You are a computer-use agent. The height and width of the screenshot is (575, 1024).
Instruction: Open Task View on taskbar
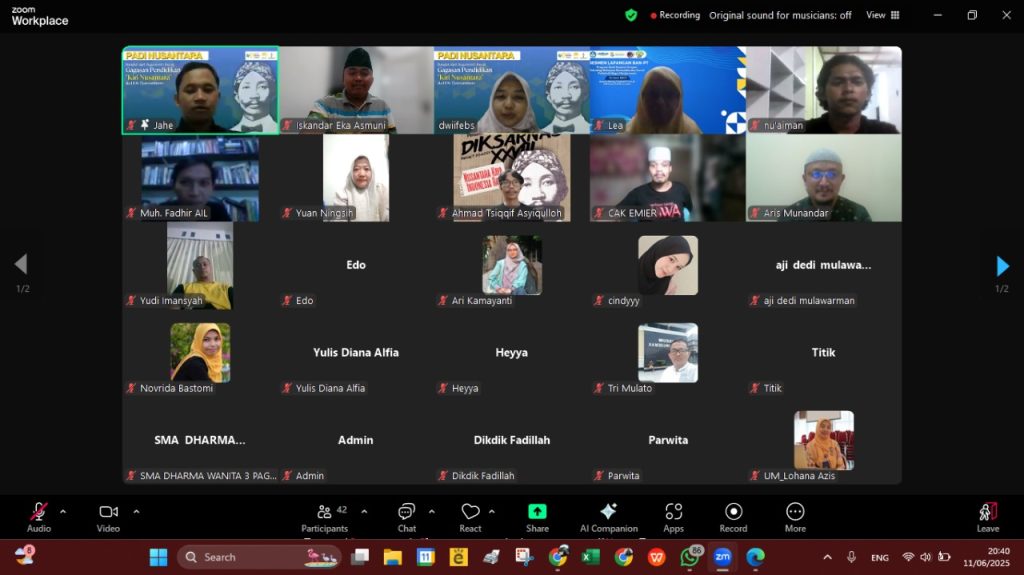point(359,557)
